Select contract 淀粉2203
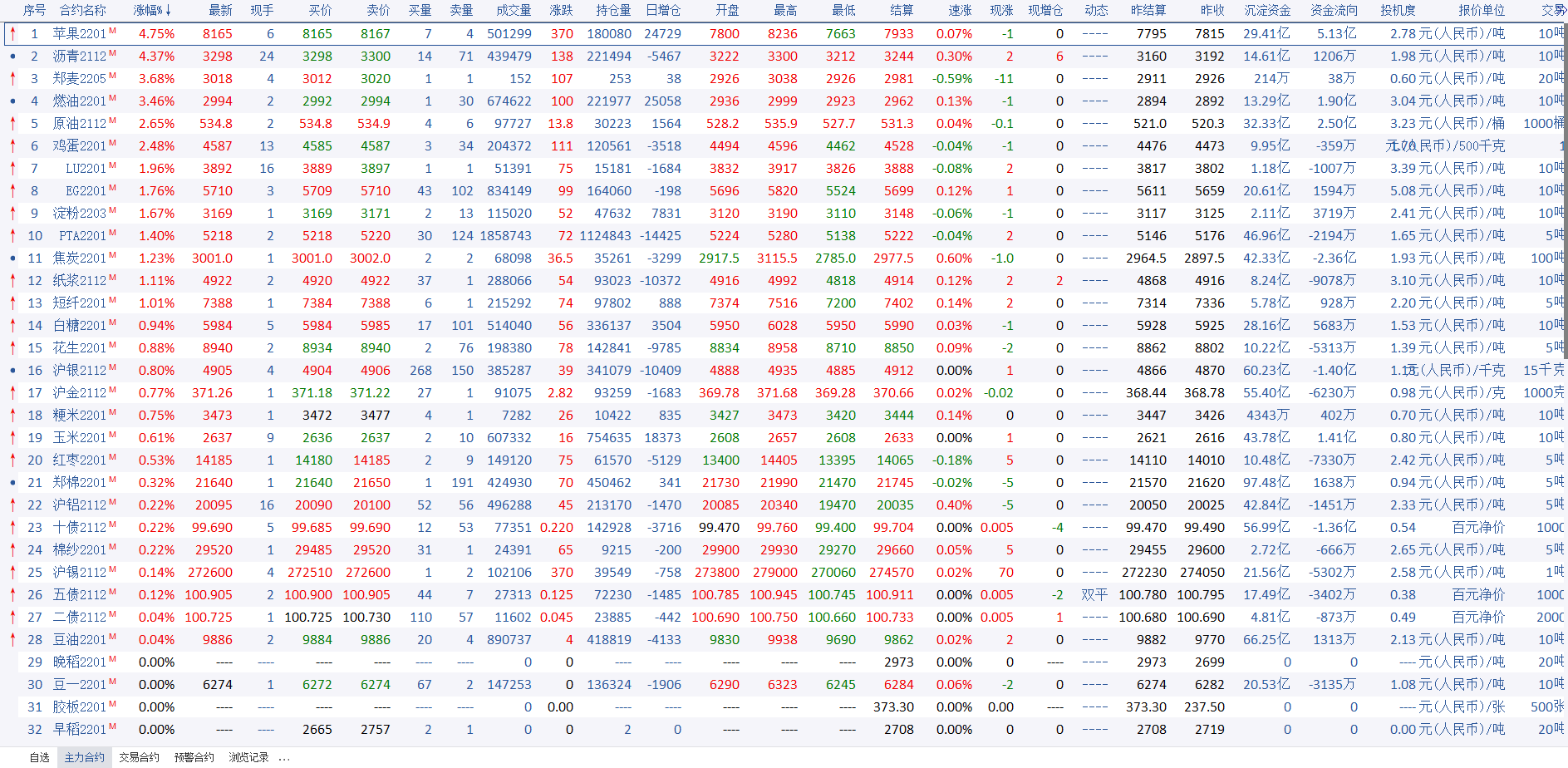This screenshot has width=1568, height=768. (x=80, y=214)
